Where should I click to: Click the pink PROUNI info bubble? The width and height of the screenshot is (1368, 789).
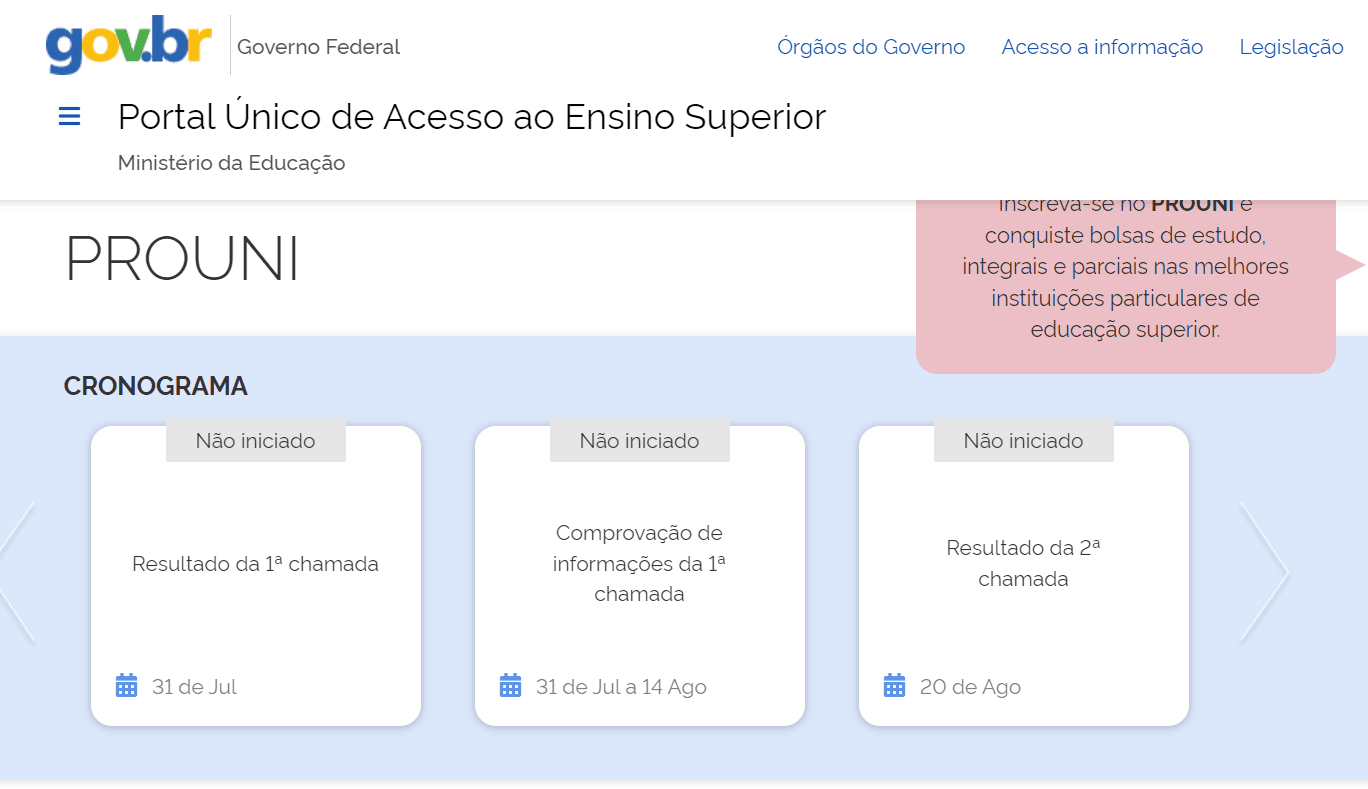tap(1126, 287)
